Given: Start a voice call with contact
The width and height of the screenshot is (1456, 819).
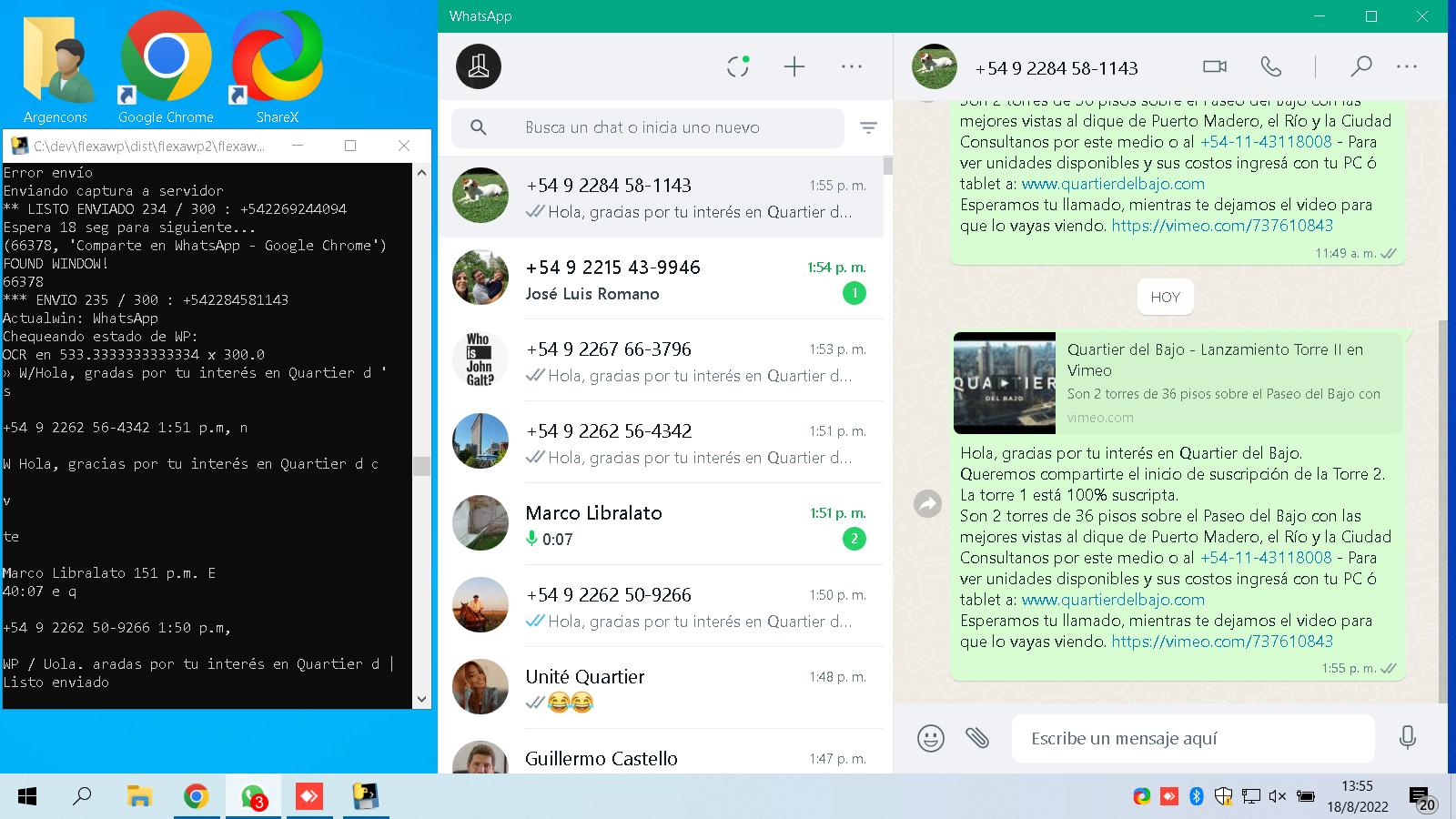Looking at the screenshot, I should 1270,66.
